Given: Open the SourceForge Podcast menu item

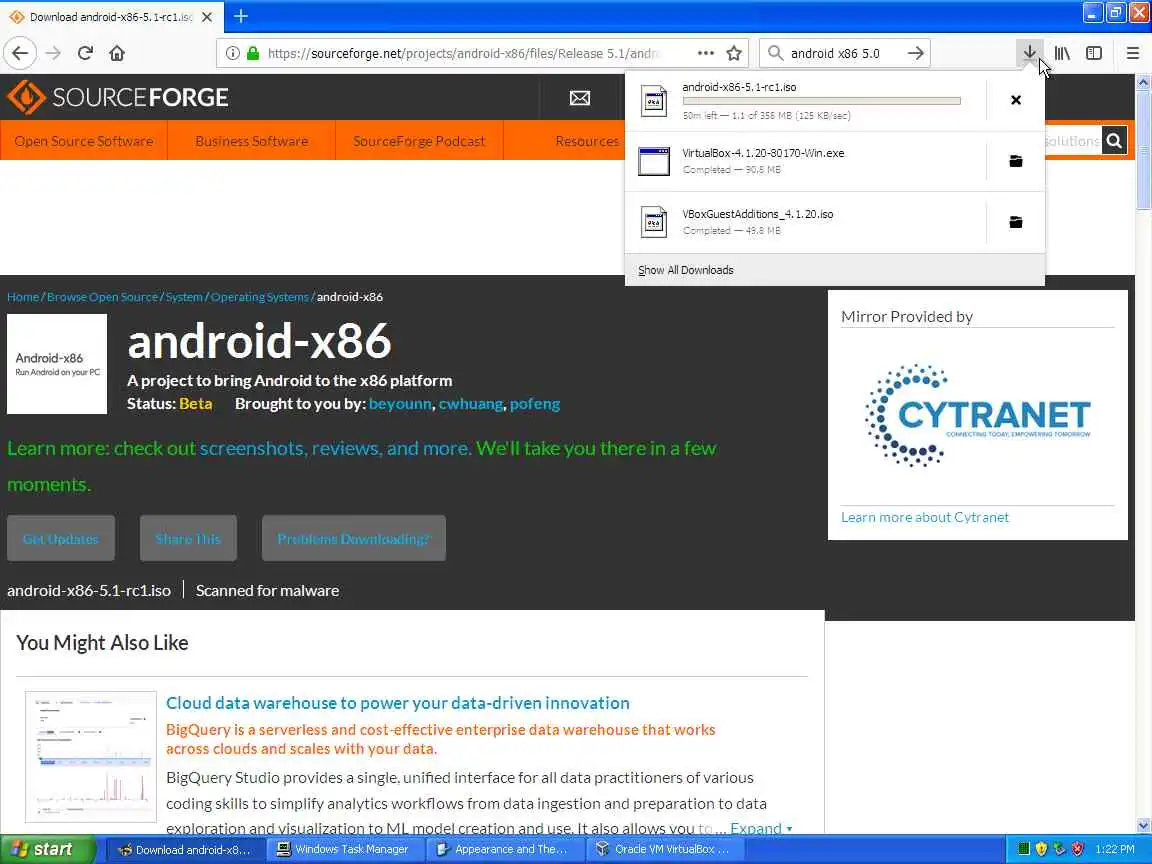Looking at the screenshot, I should tap(419, 140).
